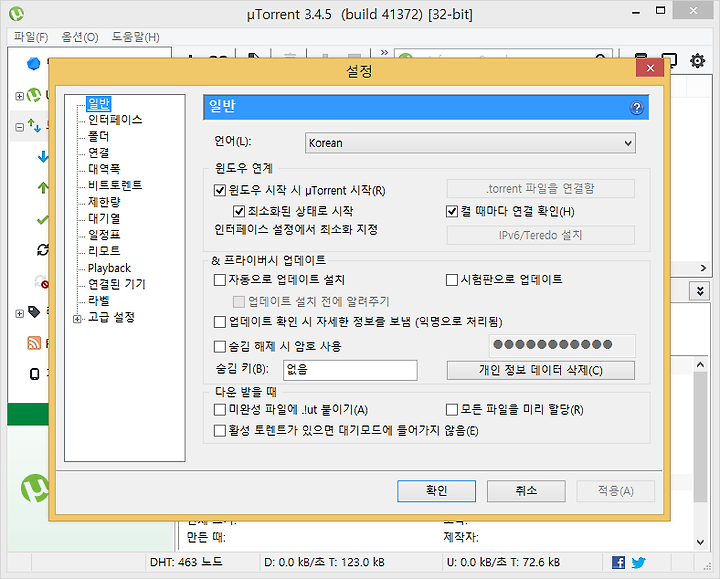Open the 도움말(H) menu
This screenshot has height=579, width=720.
point(135,37)
